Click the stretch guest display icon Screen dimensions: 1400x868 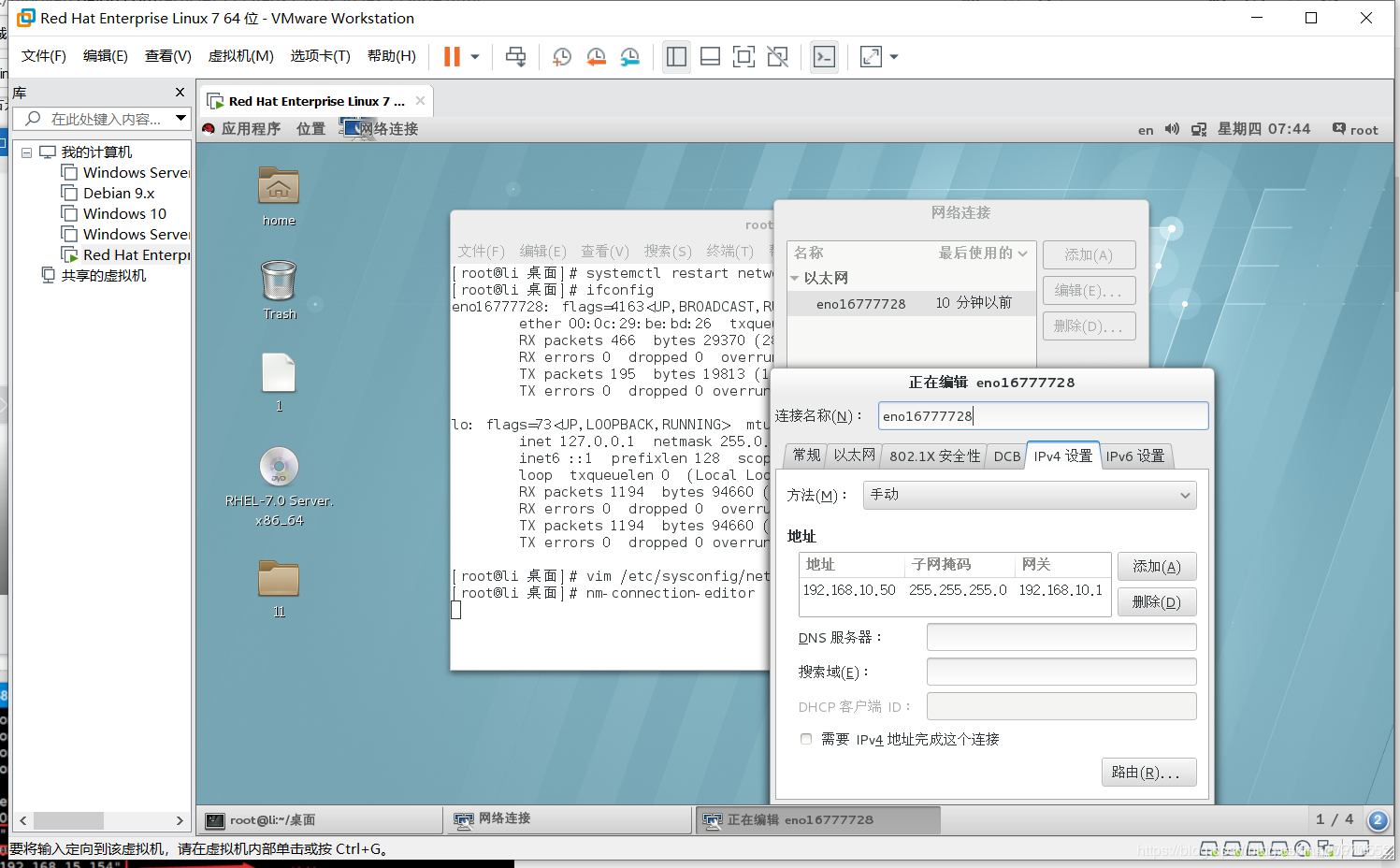(x=871, y=57)
